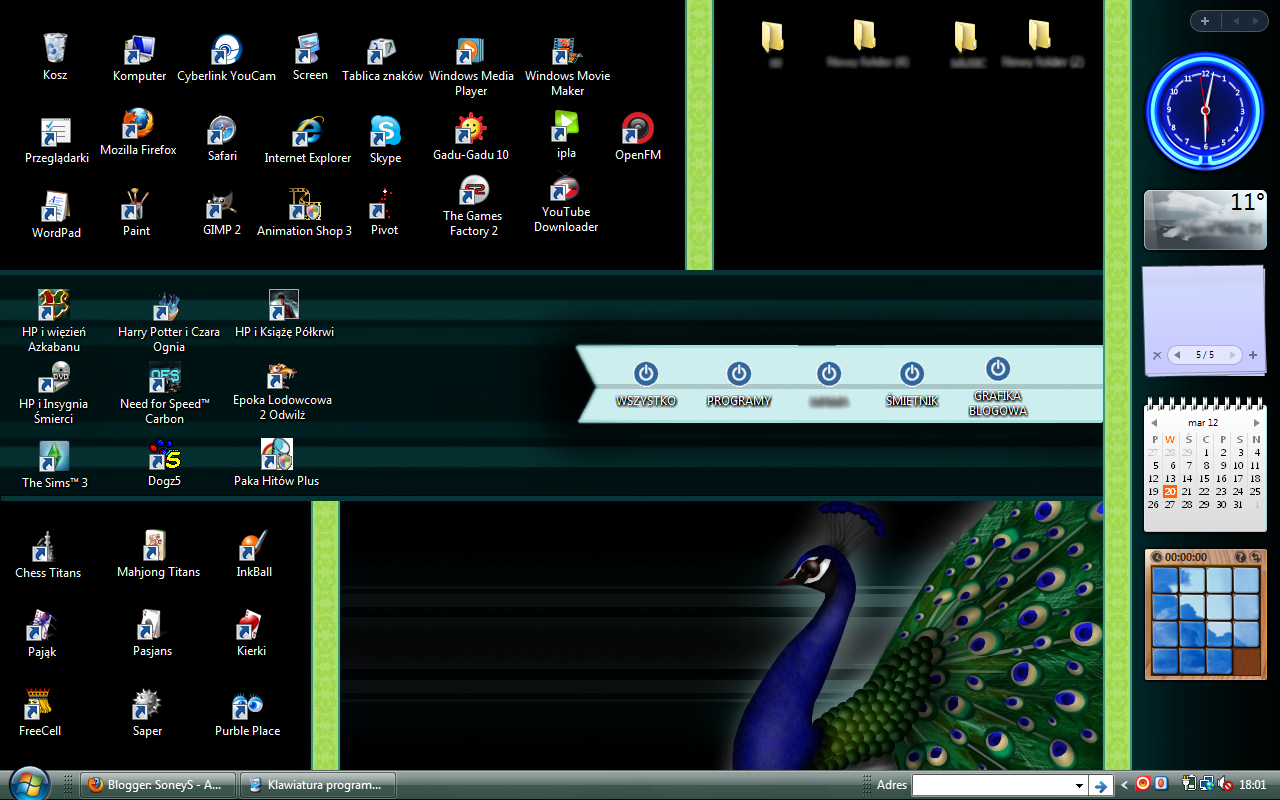Open the Tablica znaków shortcut
The image size is (1280, 800).
[x=382, y=58]
